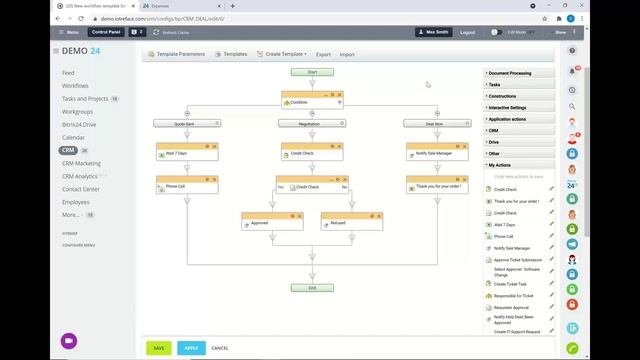The image size is (640, 360).
Task: Open the notifications bell in right sidebar
Action: point(572,71)
